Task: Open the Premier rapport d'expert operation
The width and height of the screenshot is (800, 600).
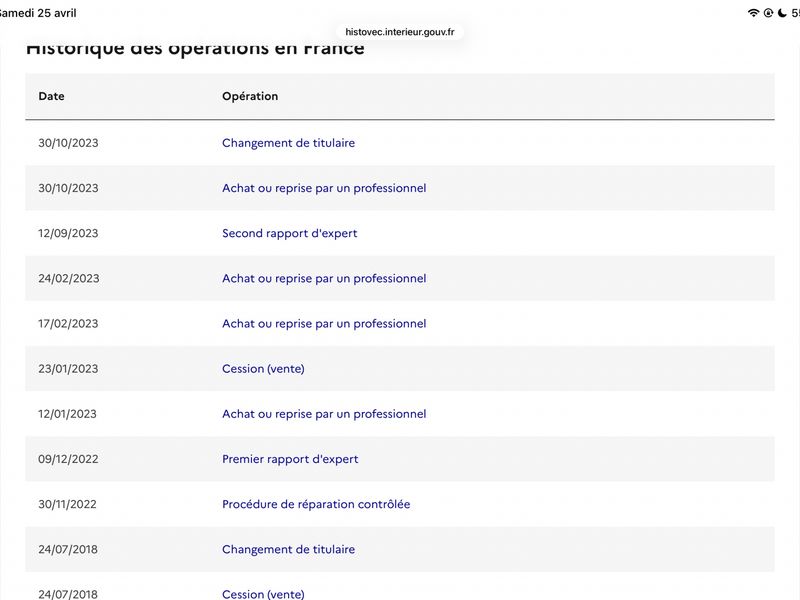Action: point(290,459)
